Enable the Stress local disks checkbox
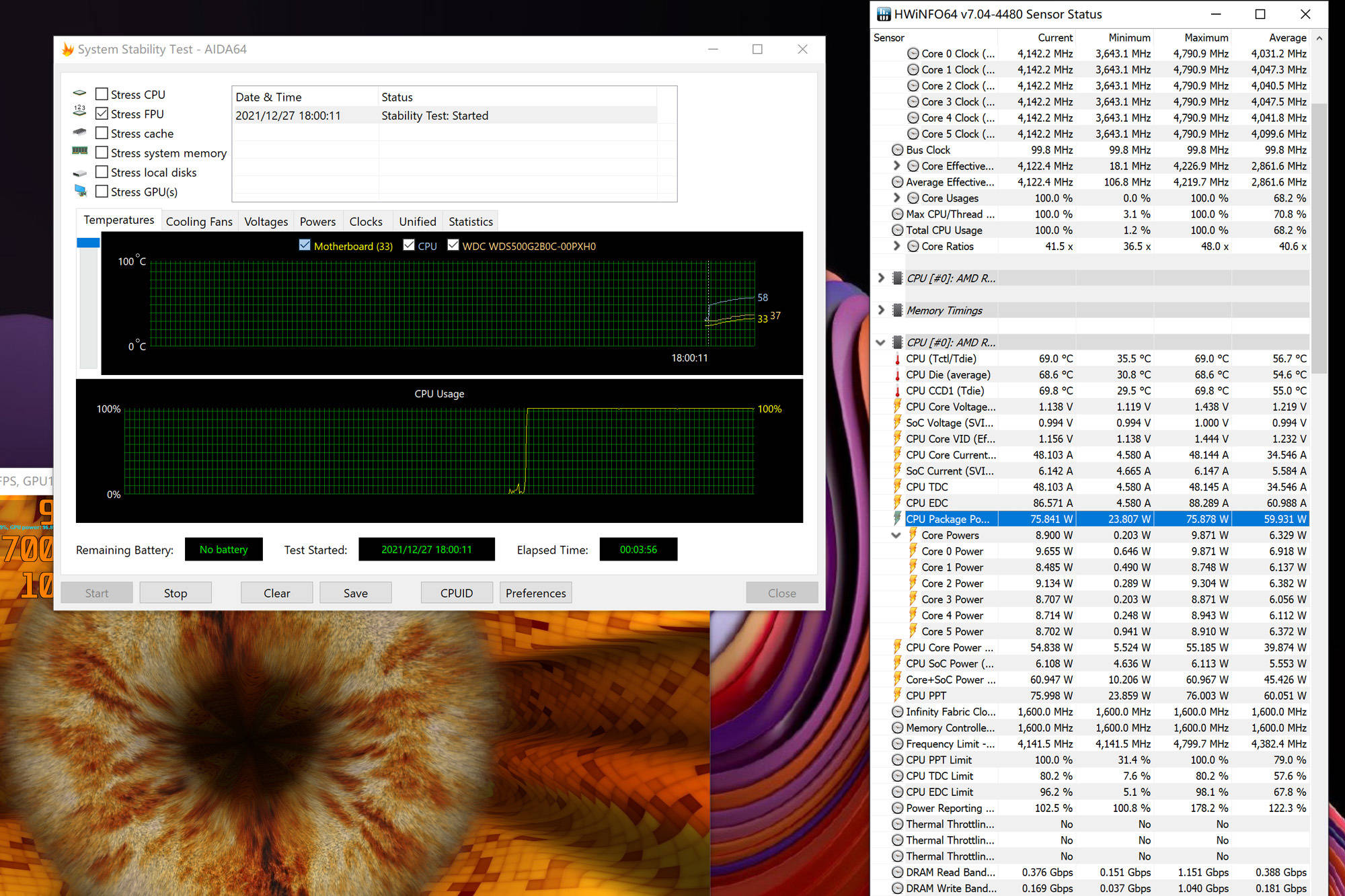 pyautogui.click(x=102, y=172)
